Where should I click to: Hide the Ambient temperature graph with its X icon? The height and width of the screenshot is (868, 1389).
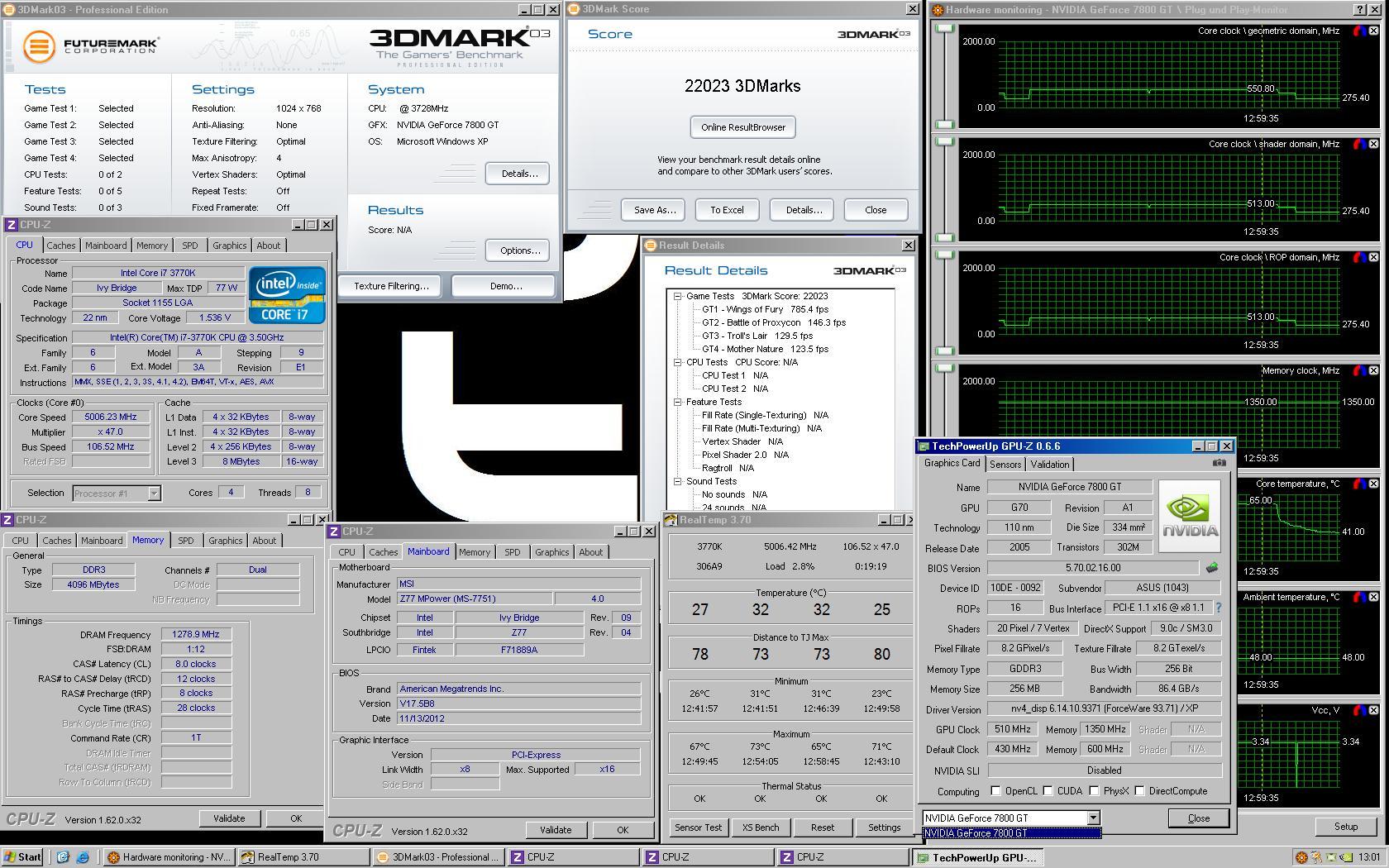tap(1373, 597)
